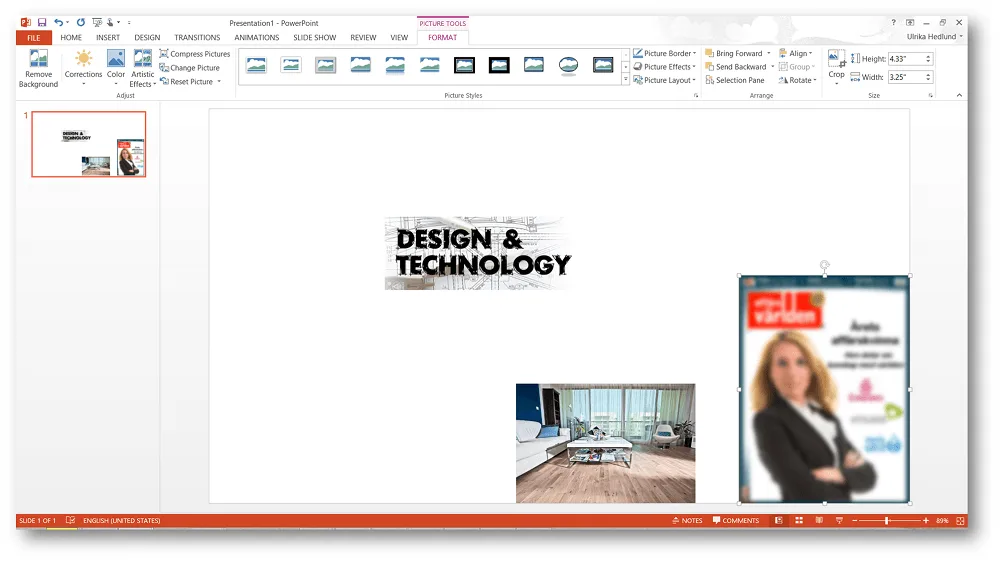The width and height of the screenshot is (1000, 562).
Task: Switch to the ANIMATIONS tab
Action: [x=256, y=38]
